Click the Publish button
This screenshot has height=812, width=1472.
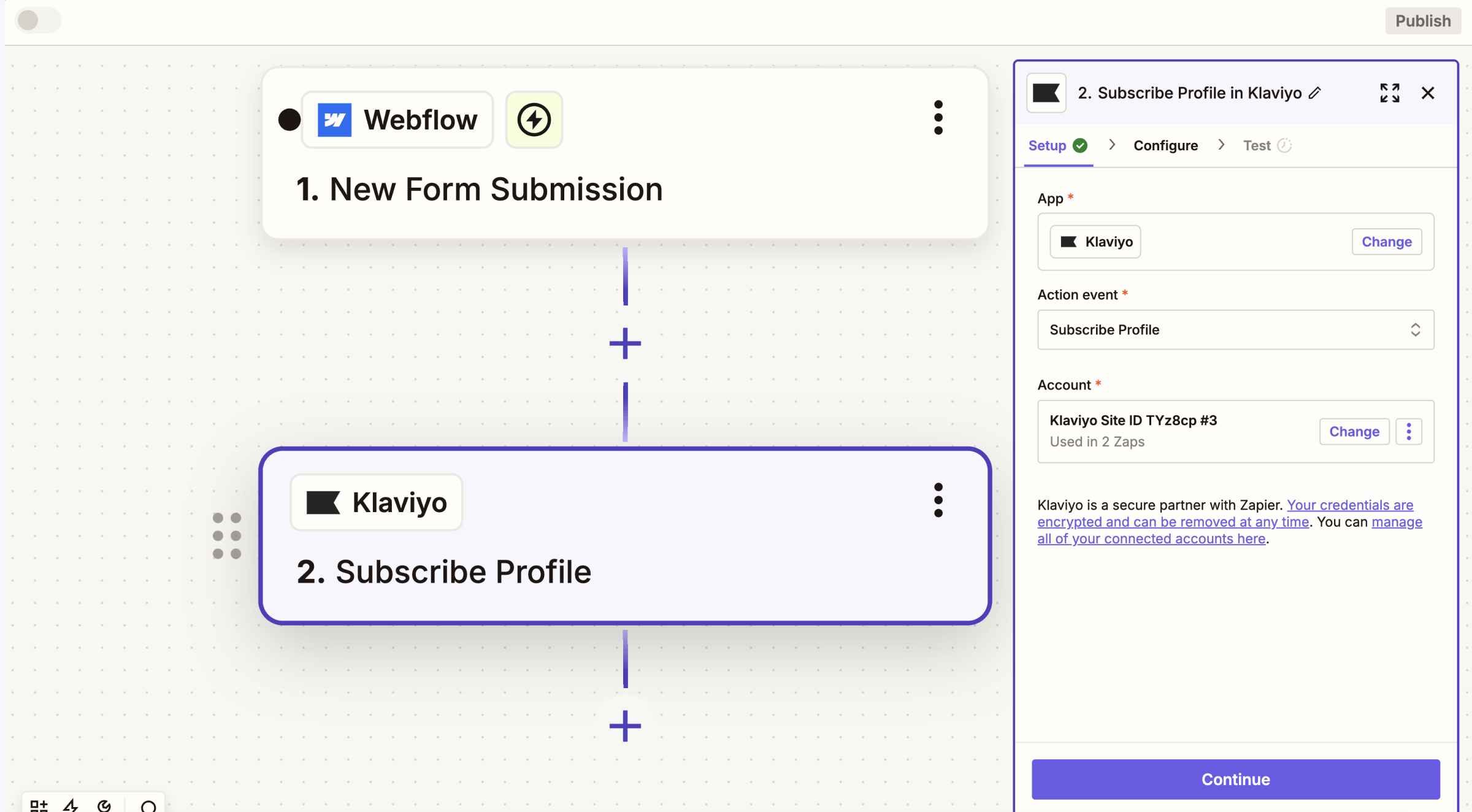pyautogui.click(x=1423, y=21)
